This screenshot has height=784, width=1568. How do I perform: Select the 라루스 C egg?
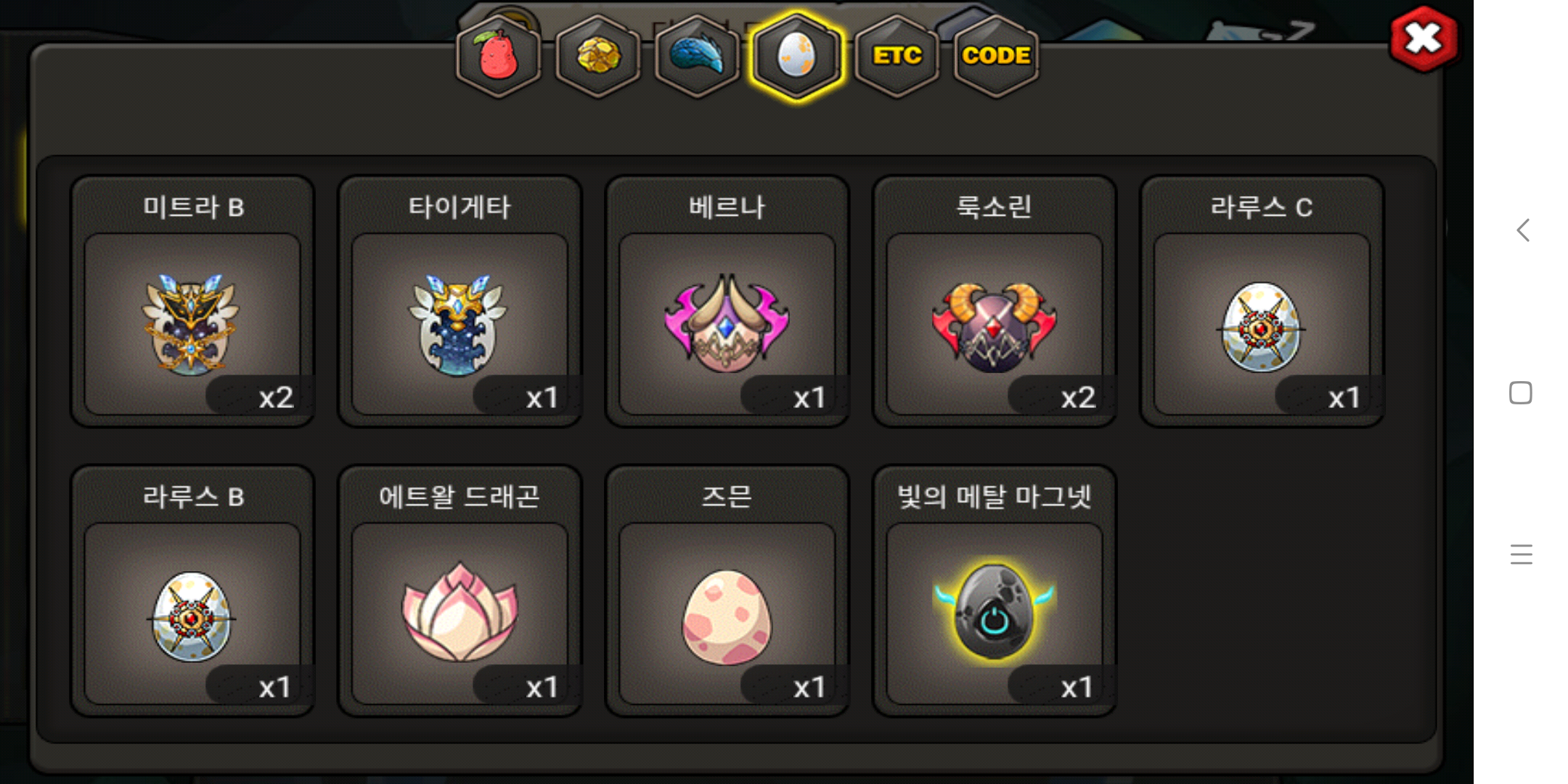click(1262, 301)
